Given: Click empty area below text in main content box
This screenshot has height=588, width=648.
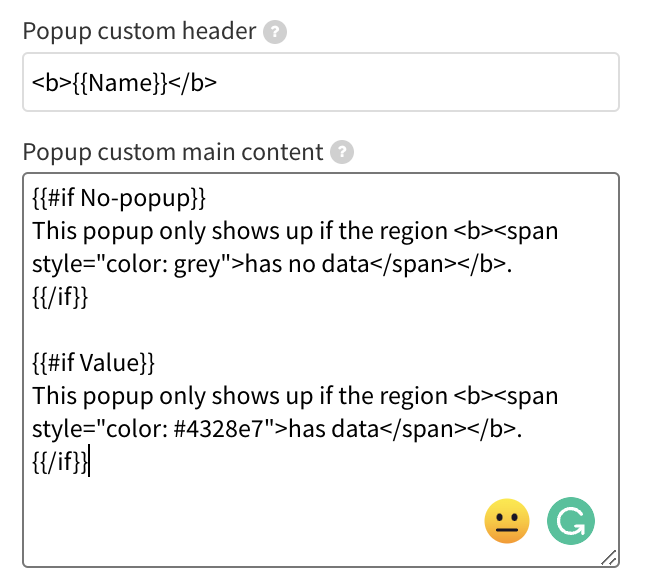Looking at the screenshot, I should click(x=248, y=521).
